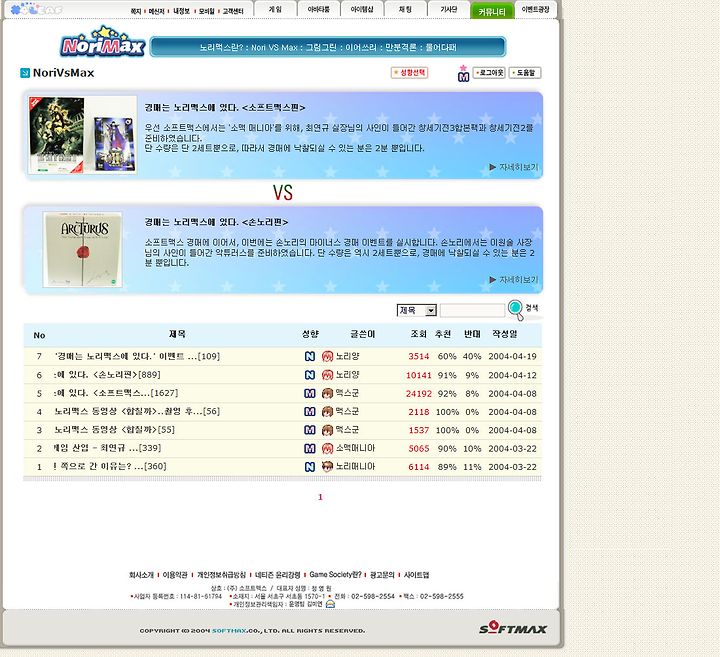This screenshot has height=657, width=720.
Task: Click the M icon in post 4 row
Action: 310,411
